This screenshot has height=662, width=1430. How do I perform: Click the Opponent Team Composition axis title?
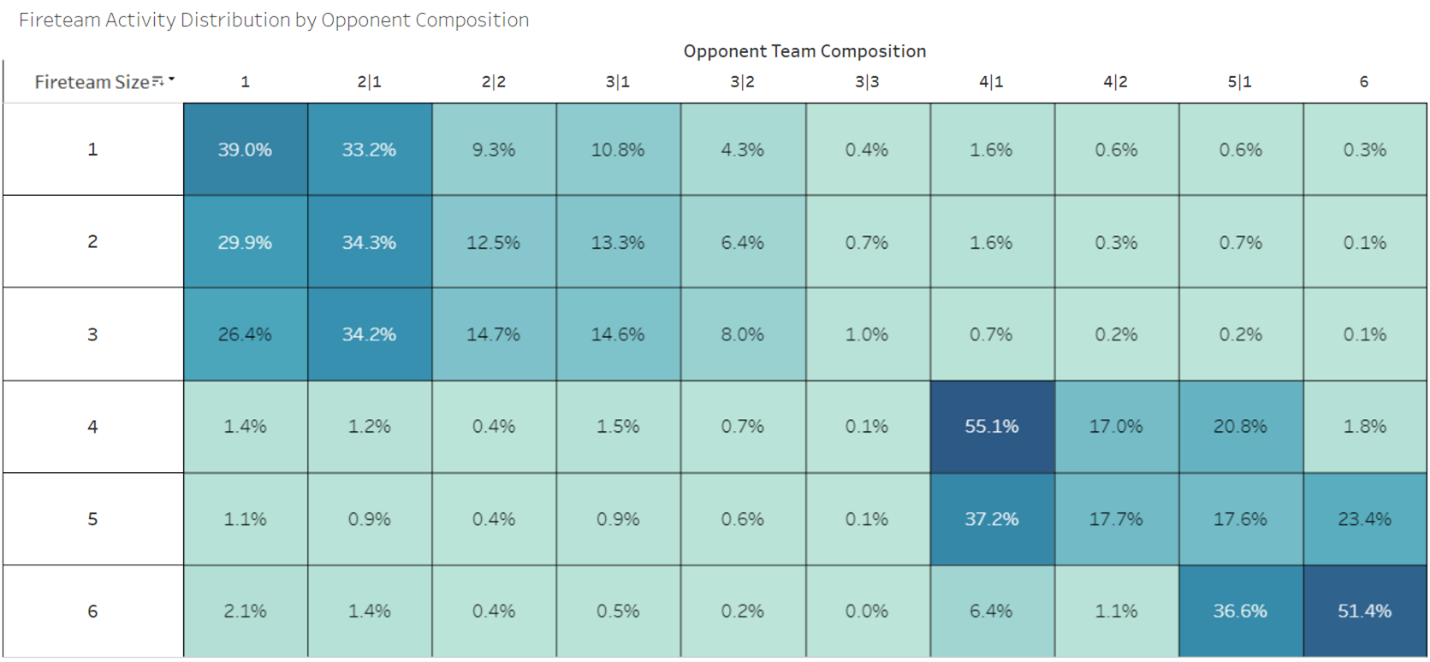804,51
